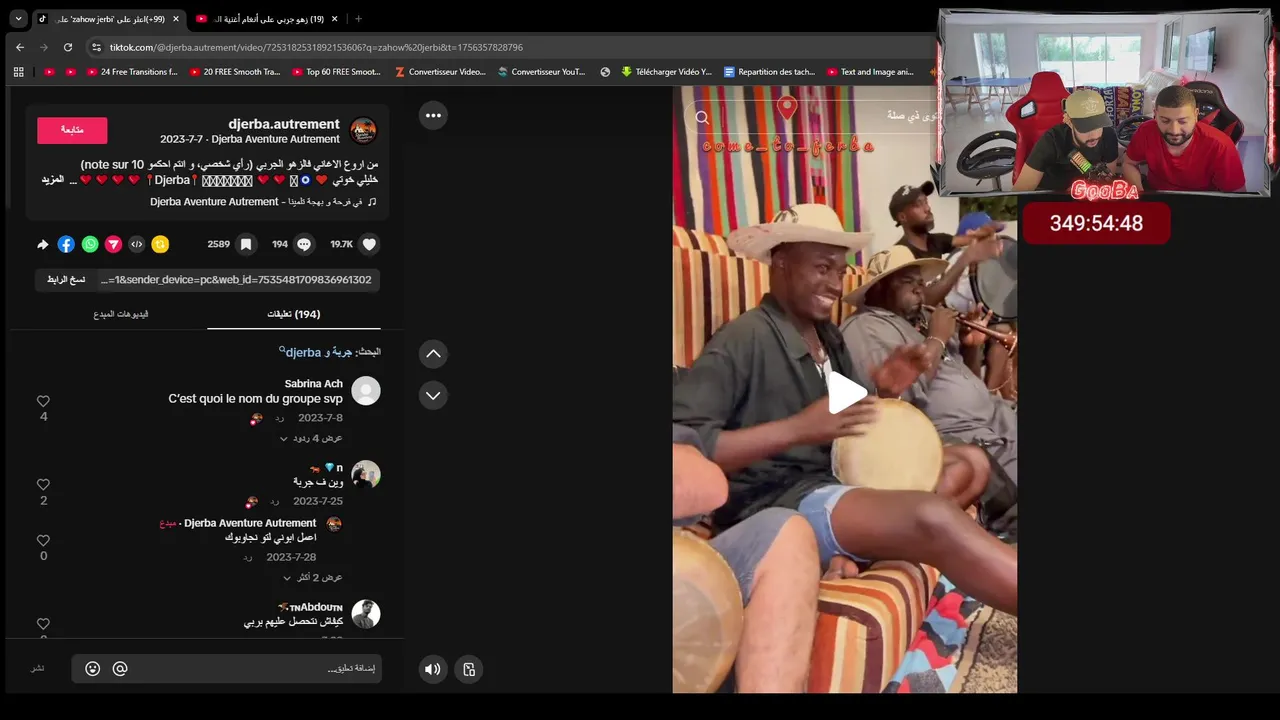This screenshot has height=720, width=1280.
Task: Save video with the bookmark icon
Action: click(246, 244)
